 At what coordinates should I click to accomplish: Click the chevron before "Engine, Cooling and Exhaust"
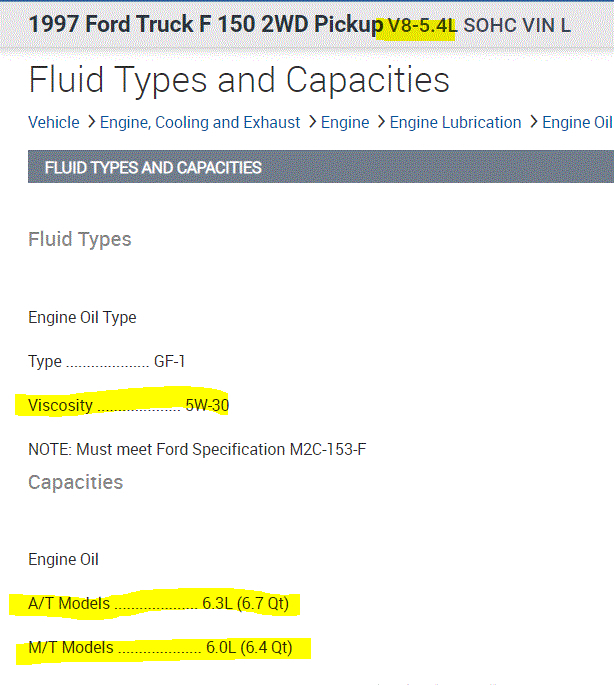click(x=91, y=123)
